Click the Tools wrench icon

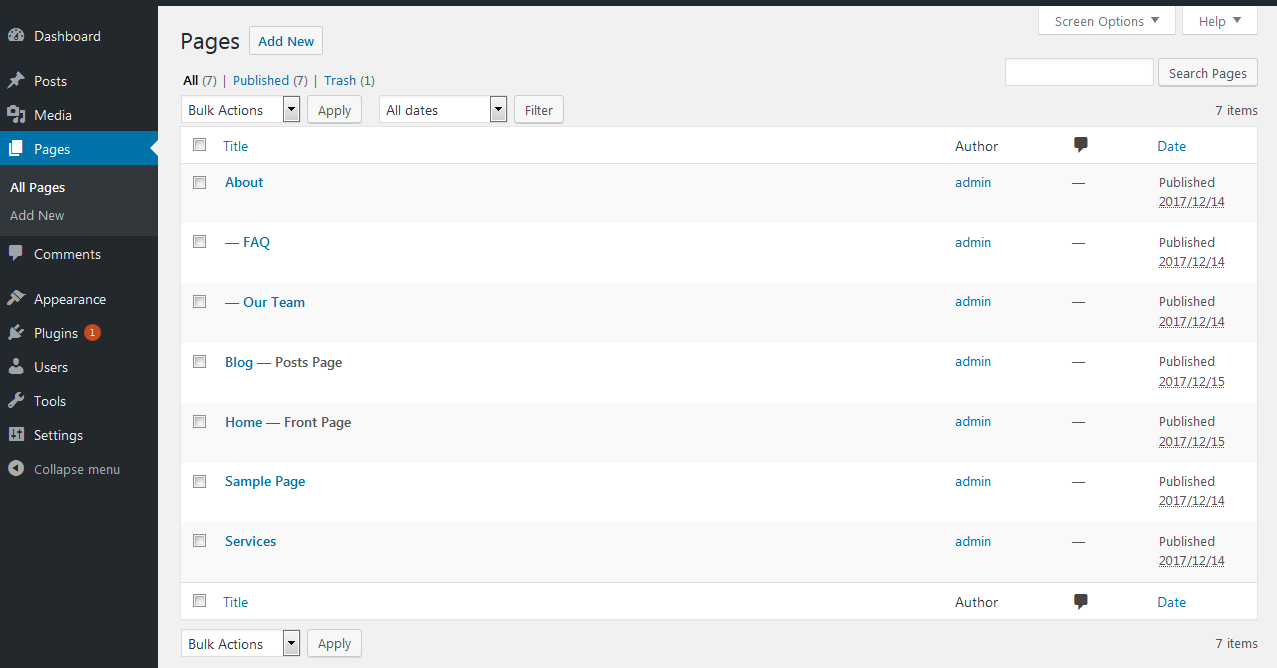(16, 401)
